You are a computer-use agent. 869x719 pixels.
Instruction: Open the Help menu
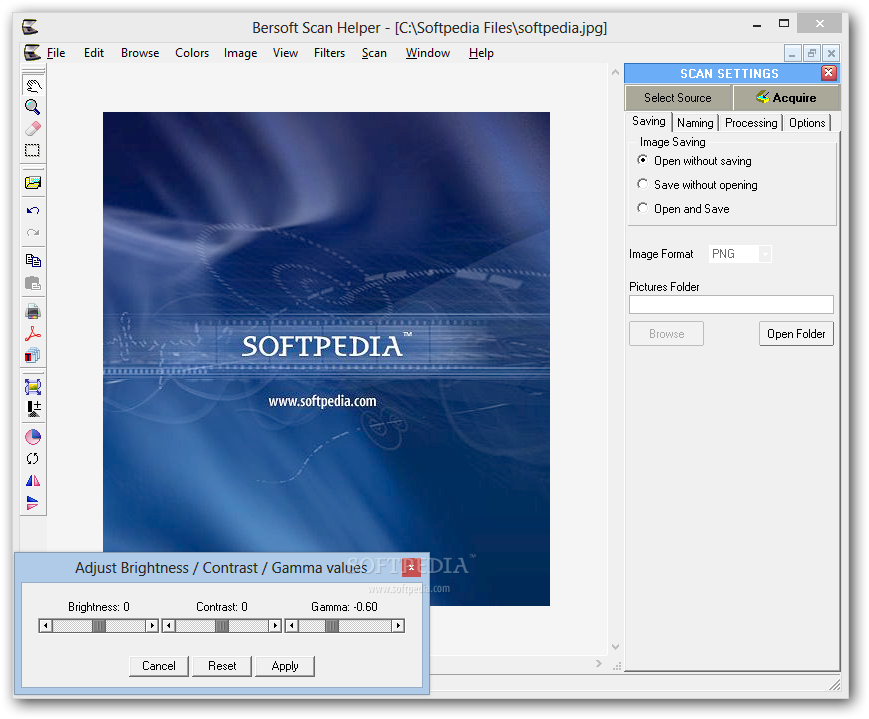click(481, 53)
